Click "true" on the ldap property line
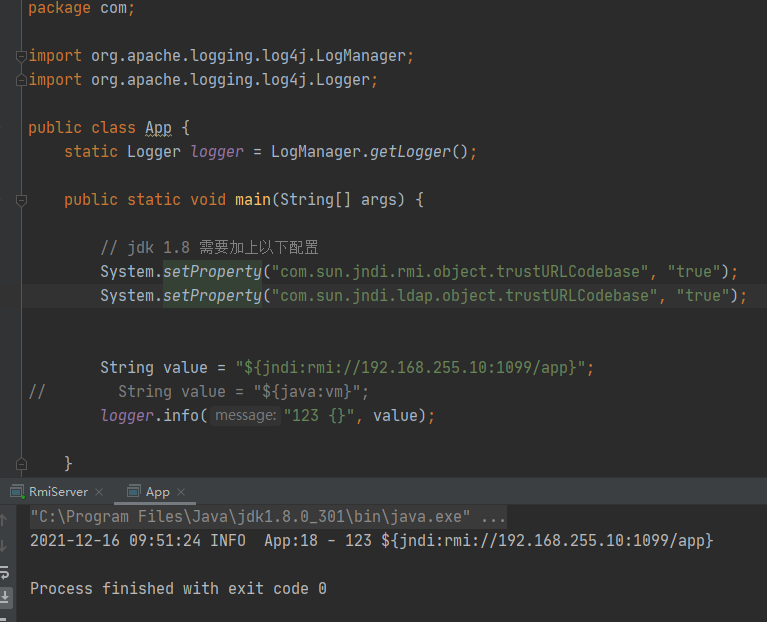The image size is (767, 622). tap(703, 295)
